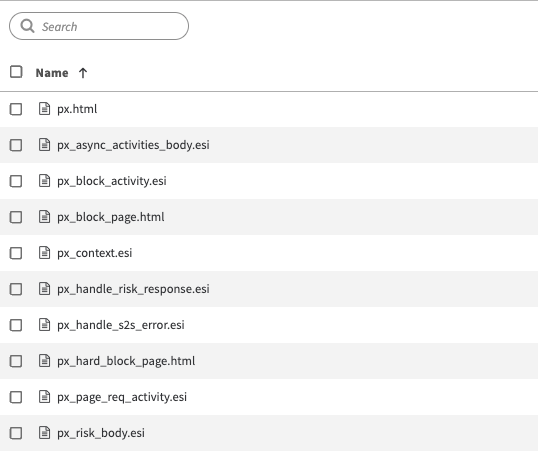Sort by the Name column header
This screenshot has width=538, height=460.
(52, 73)
